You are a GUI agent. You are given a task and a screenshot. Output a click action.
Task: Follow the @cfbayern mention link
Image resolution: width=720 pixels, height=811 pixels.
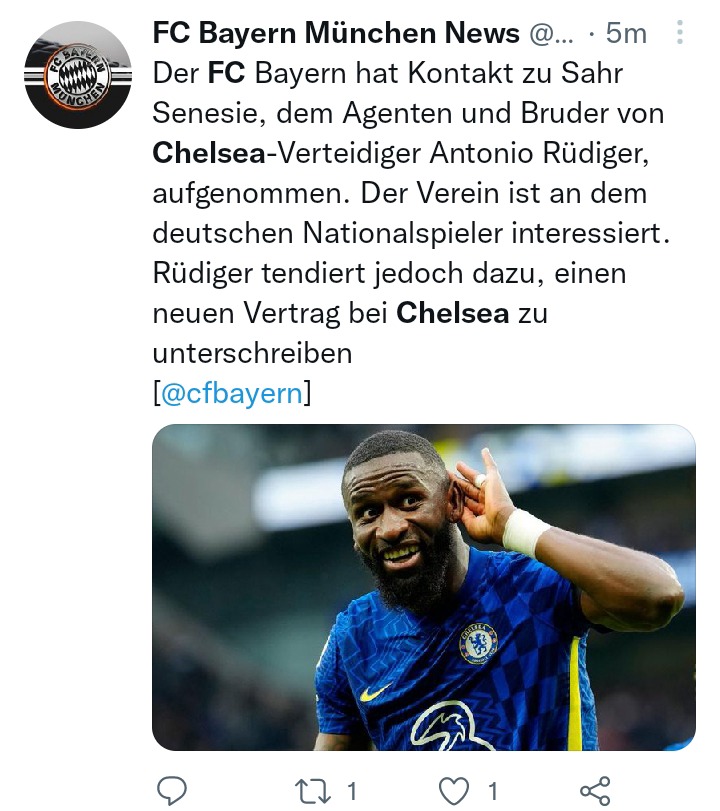232,394
